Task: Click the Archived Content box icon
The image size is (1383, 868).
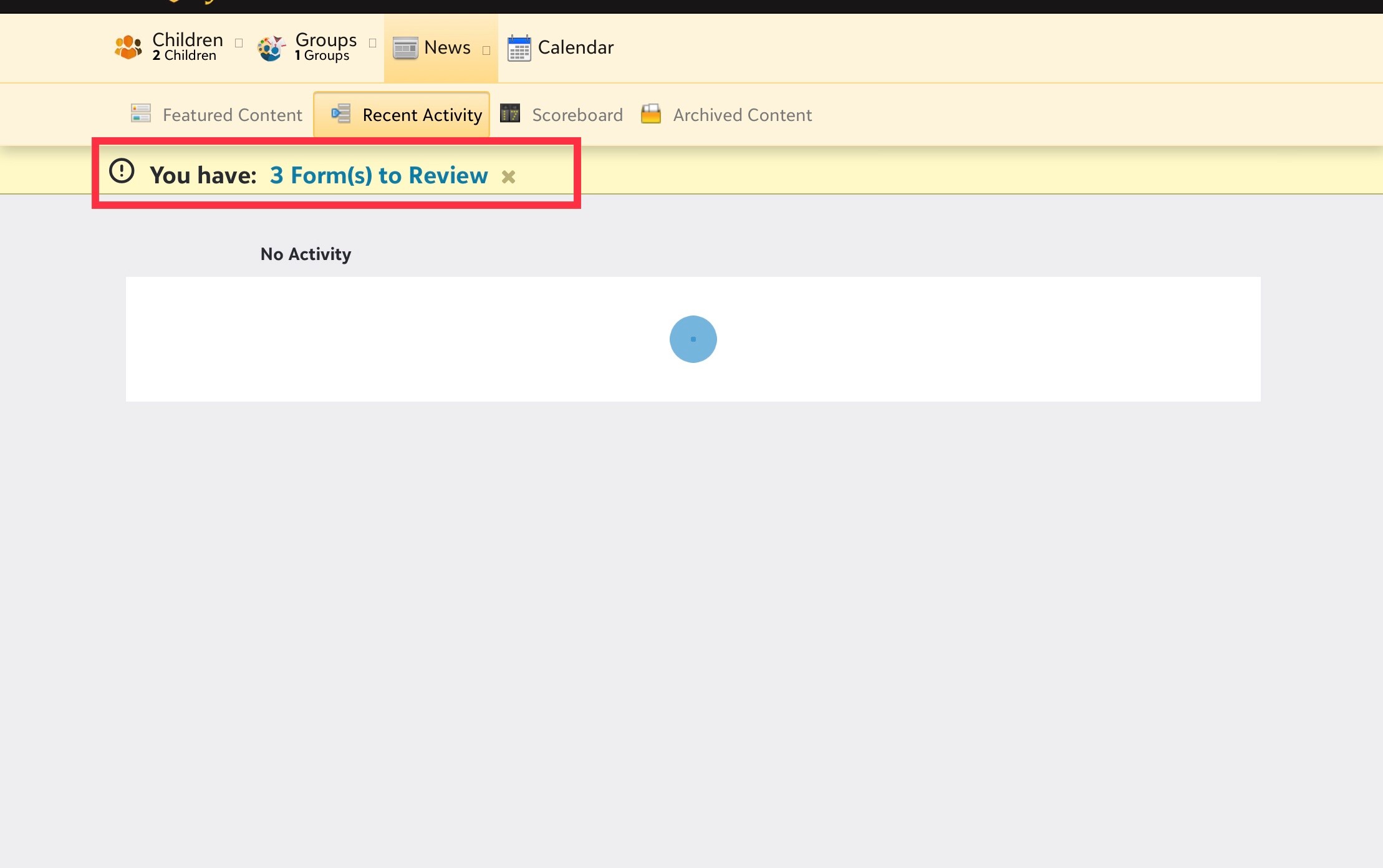Action: [x=651, y=113]
